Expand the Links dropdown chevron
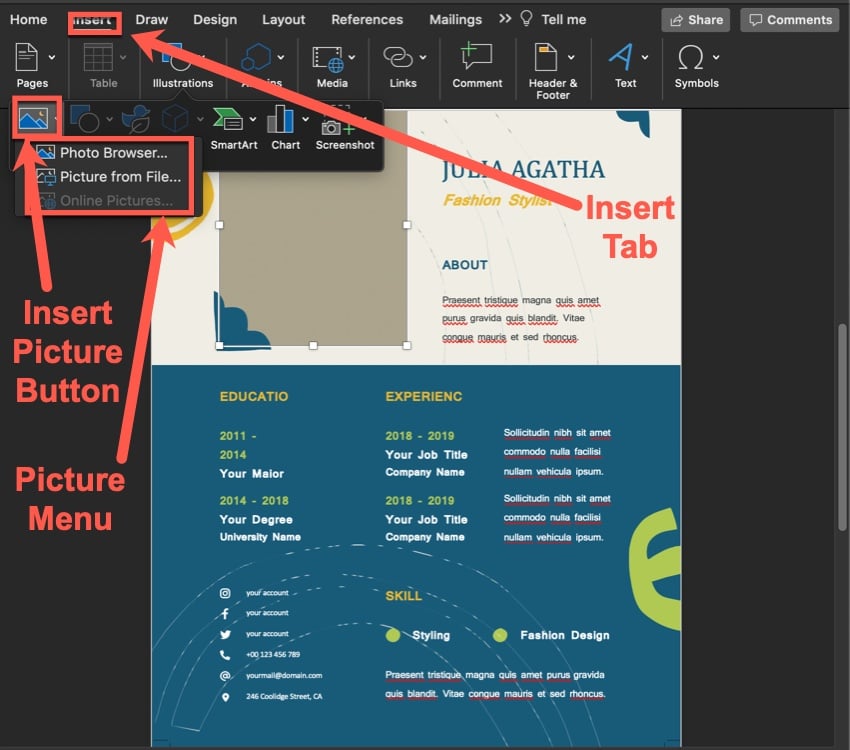The width and height of the screenshot is (850, 750). point(422,57)
